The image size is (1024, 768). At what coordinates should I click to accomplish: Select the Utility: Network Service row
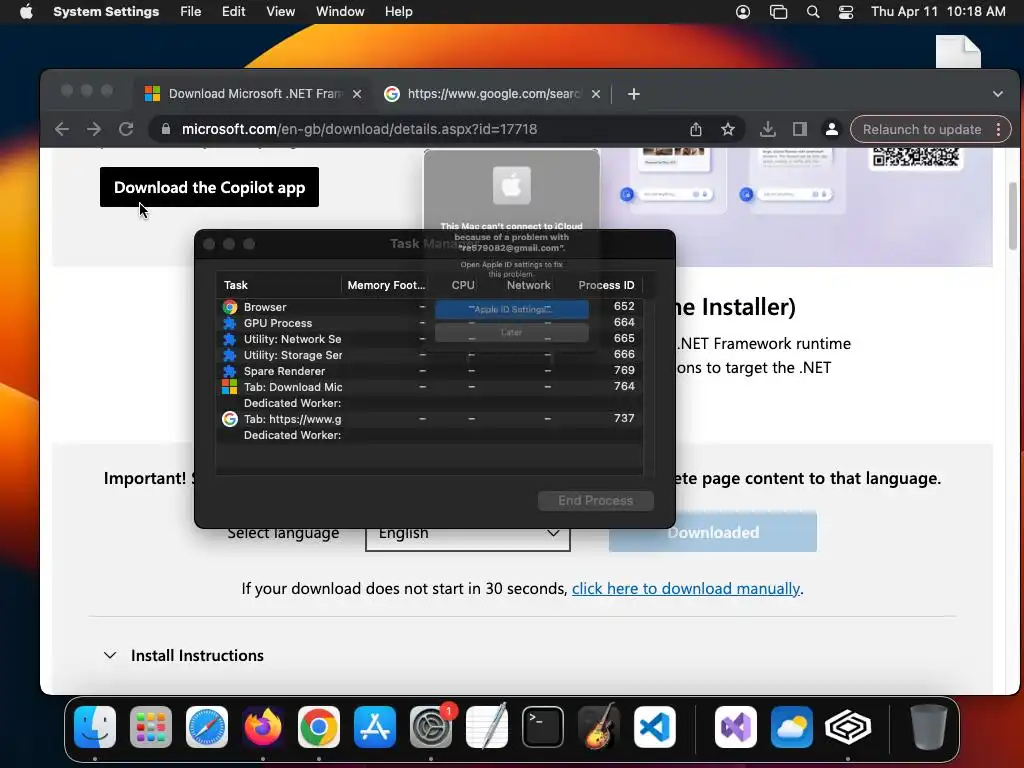pyautogui.click(x=429, y=339)
